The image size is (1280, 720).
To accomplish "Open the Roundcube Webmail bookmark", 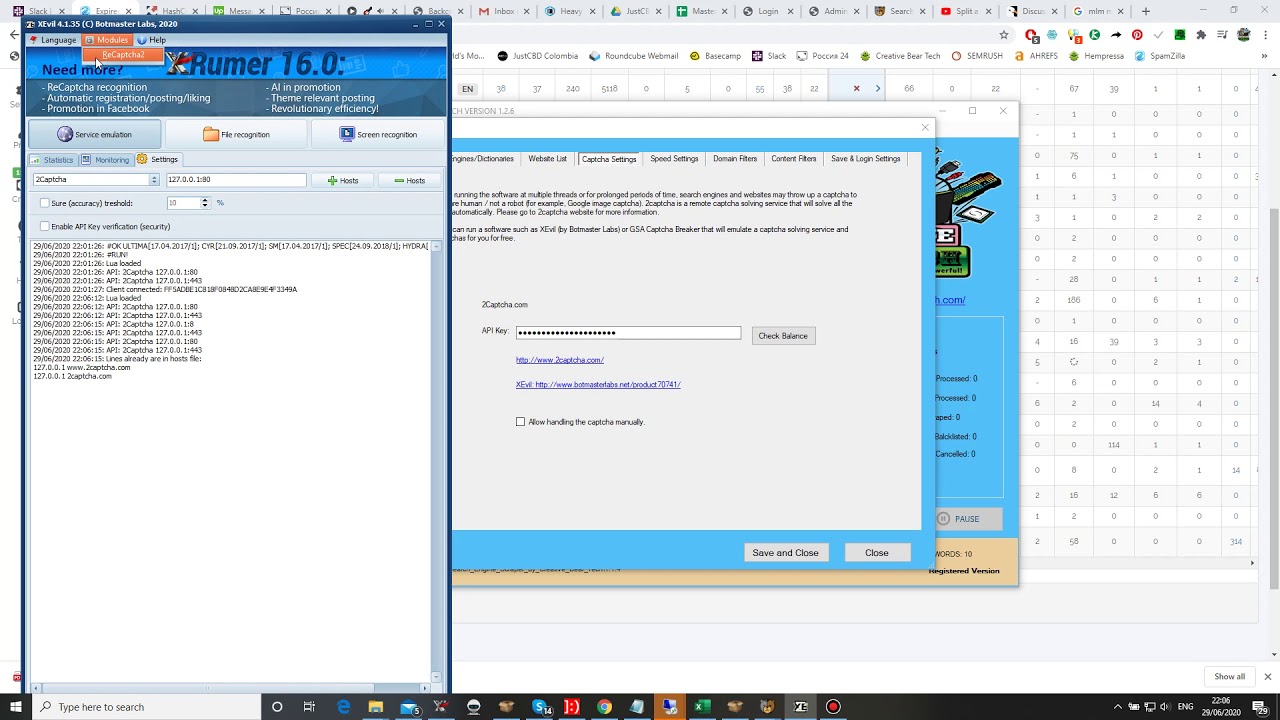I will pos(634,56).
